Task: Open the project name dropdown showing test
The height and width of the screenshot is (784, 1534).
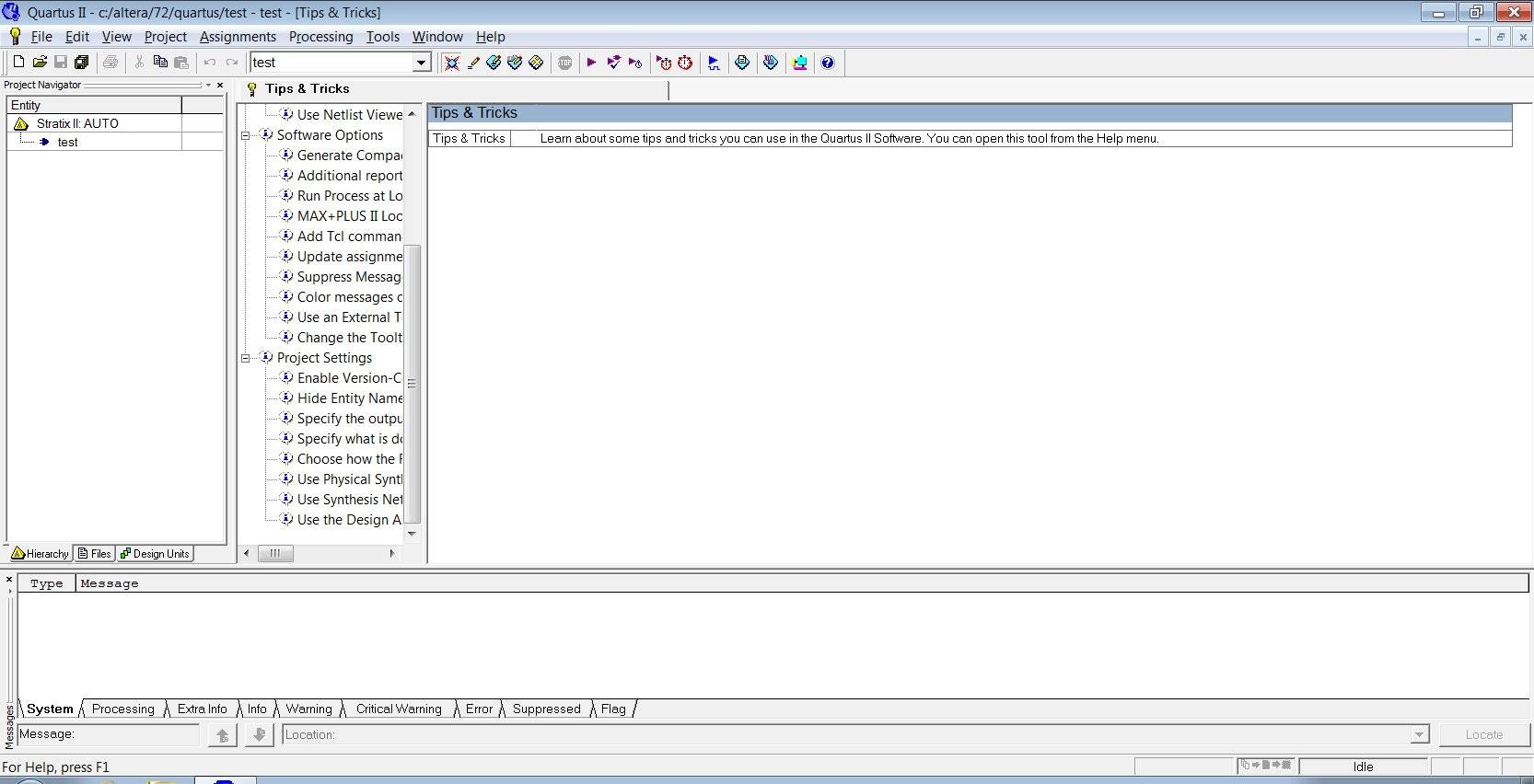Action: (421, 63)
